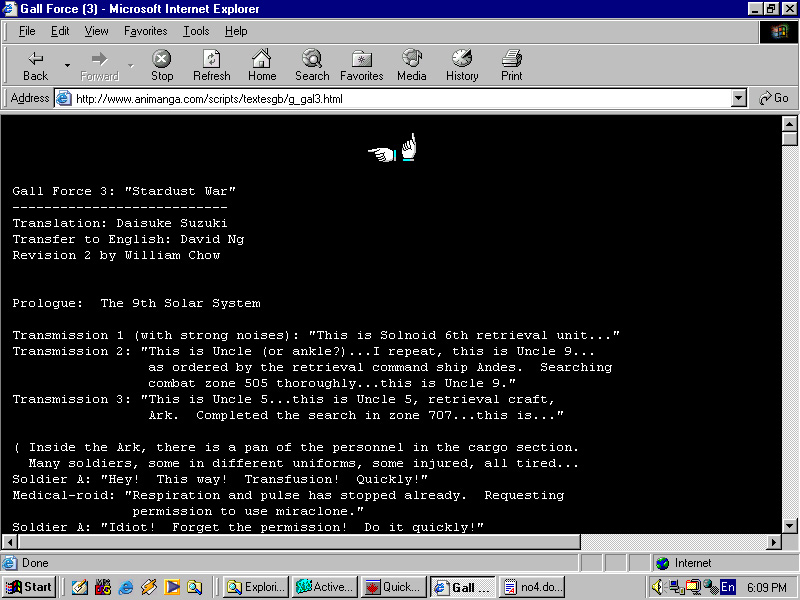The width and height of the screenshot is (800, 600).
Task: Go to the Home page
Action: click(x=262, y=65)
